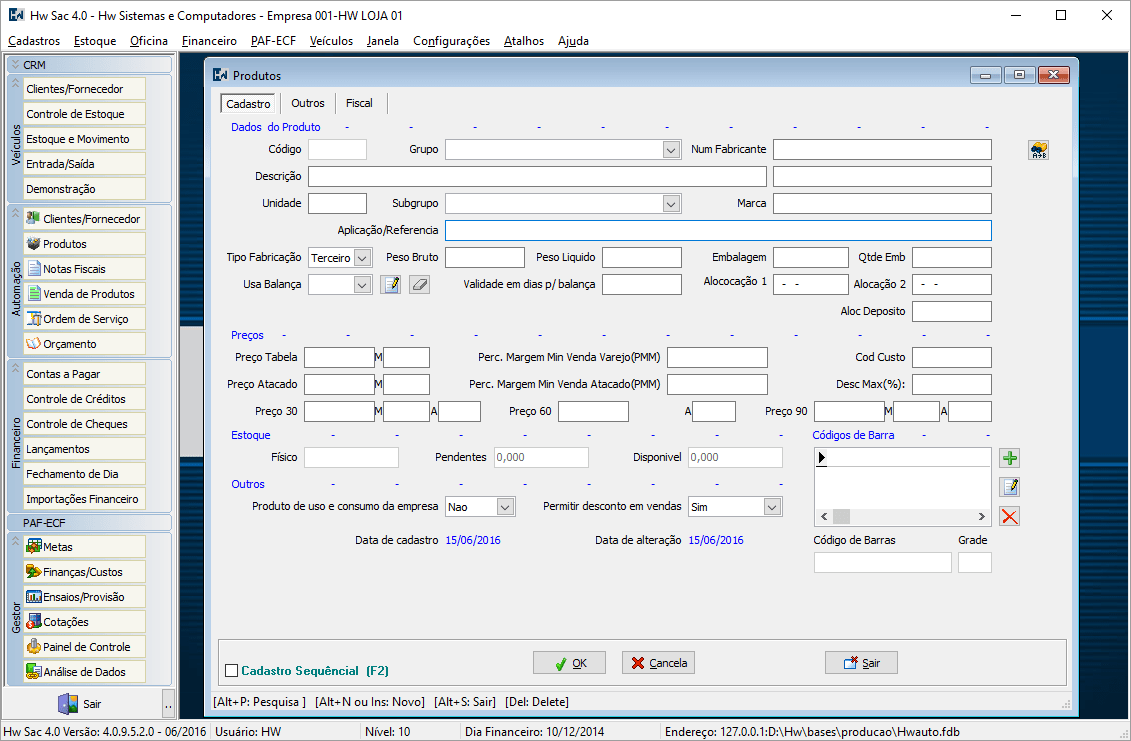Click the OK button

click(569, 663)
